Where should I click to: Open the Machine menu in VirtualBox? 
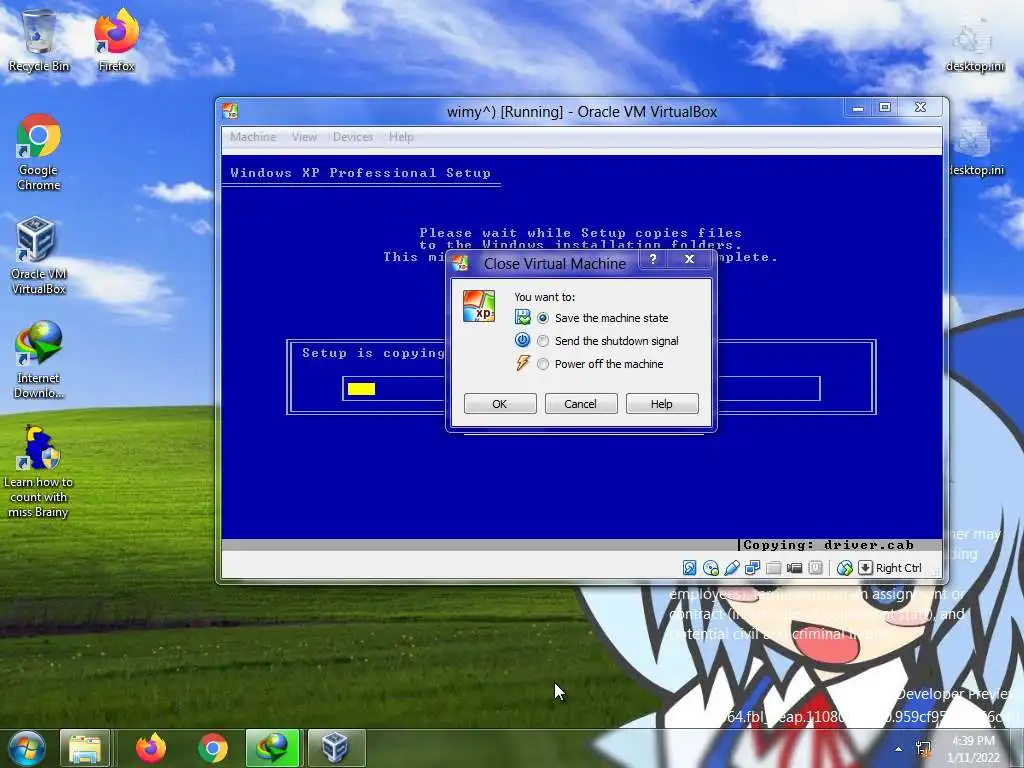[x=253, y=137]
